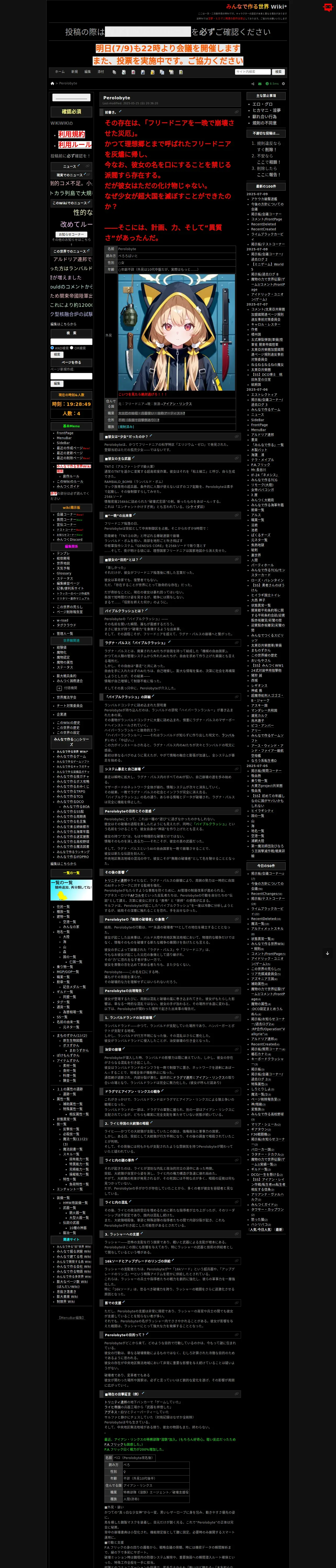The width and height of the screenshot is (336, 1568).
Task: Expand the 付随機能 plus item in sidebar
Action: 59,688
